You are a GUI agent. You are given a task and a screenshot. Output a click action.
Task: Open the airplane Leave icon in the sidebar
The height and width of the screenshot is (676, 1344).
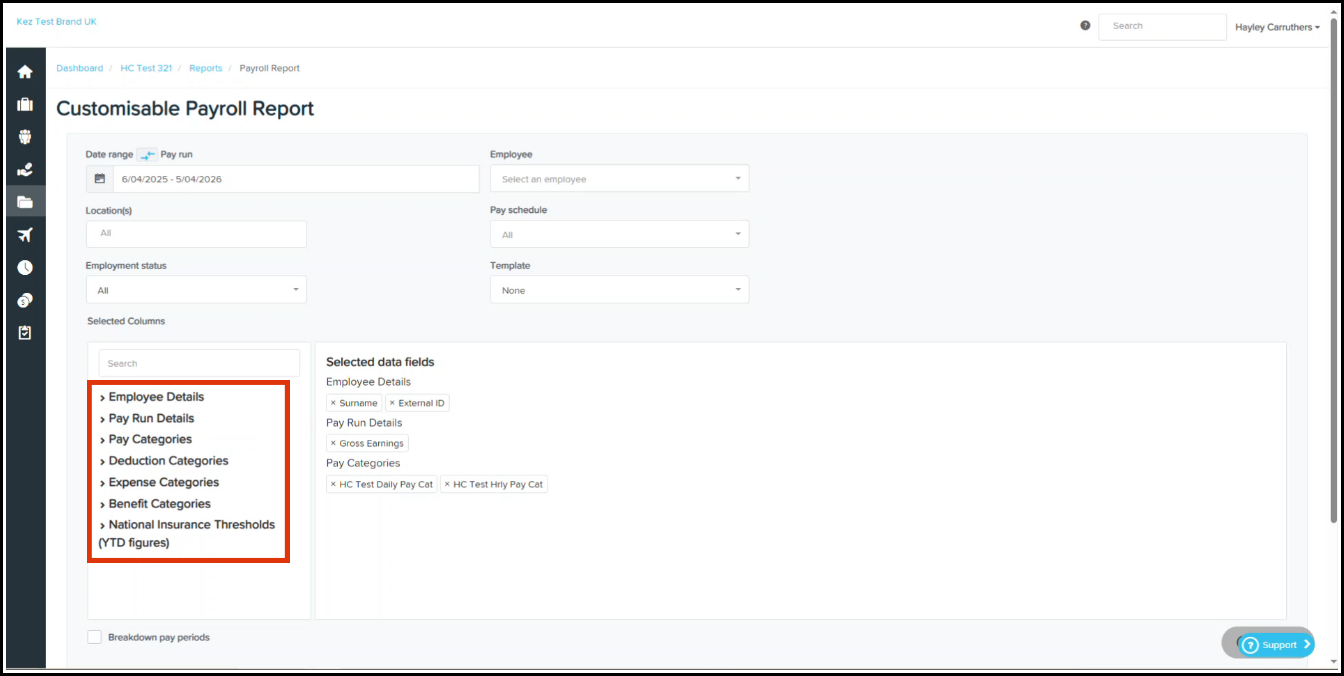25,234
